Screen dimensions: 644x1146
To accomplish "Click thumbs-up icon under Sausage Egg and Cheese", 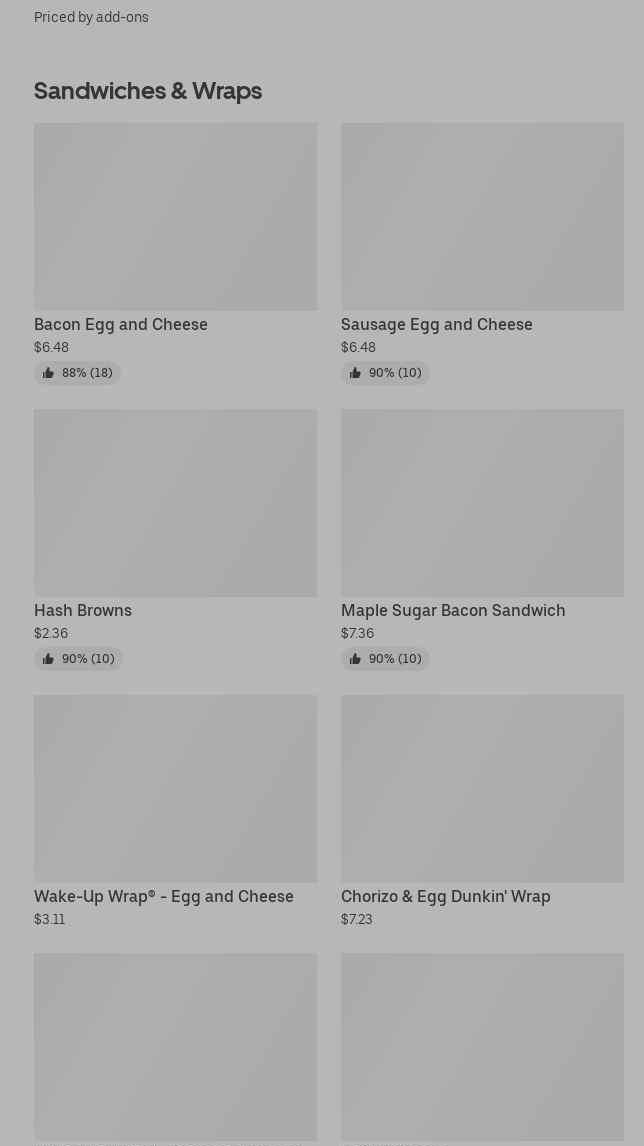I will tap(355, 373).
